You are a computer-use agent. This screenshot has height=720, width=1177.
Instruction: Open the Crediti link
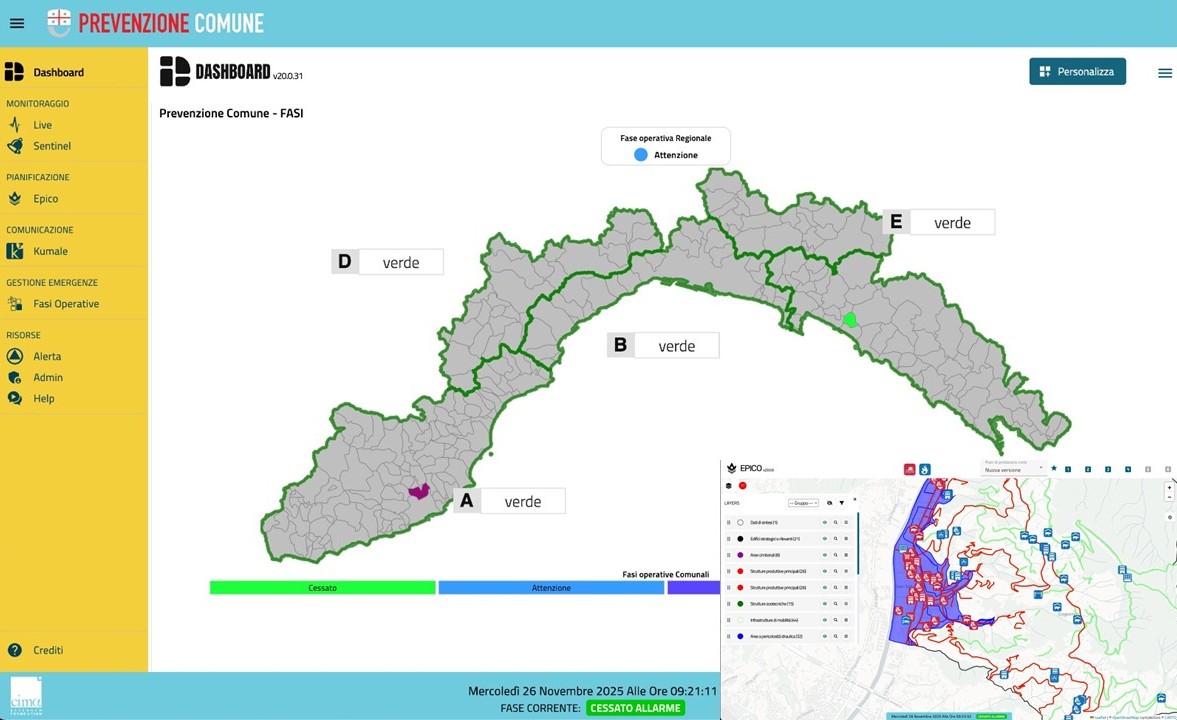[48, 650]
